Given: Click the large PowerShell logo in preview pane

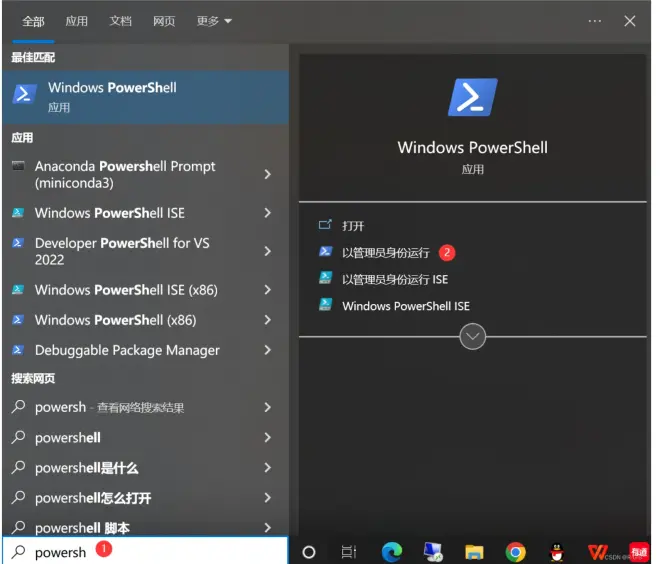Looking at the screenshot, I should click(x=472, y=97).
